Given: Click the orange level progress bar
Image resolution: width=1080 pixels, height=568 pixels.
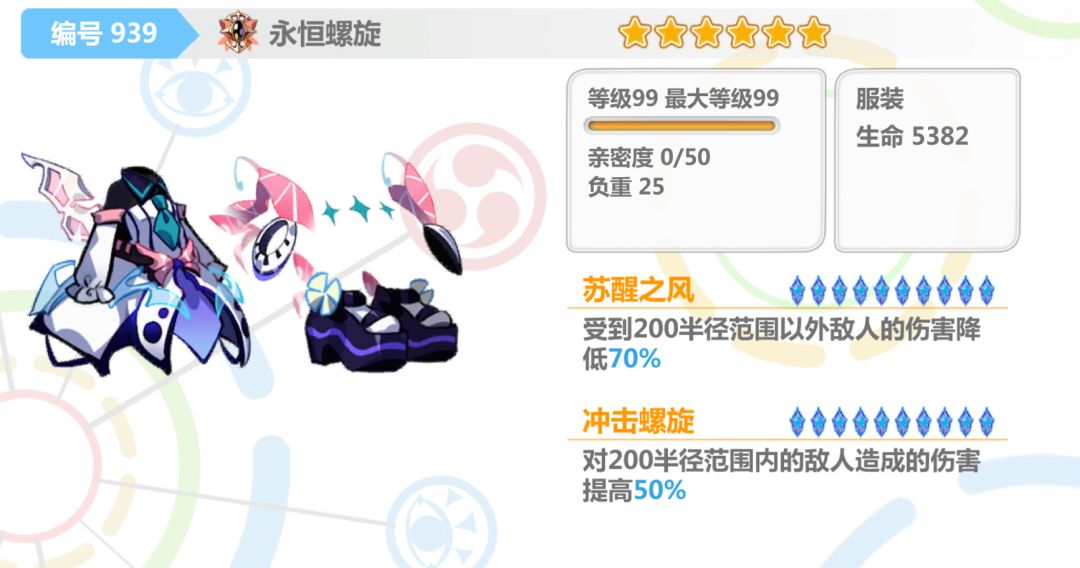Looking at the screenshot, I should click(x=681, y=126).
